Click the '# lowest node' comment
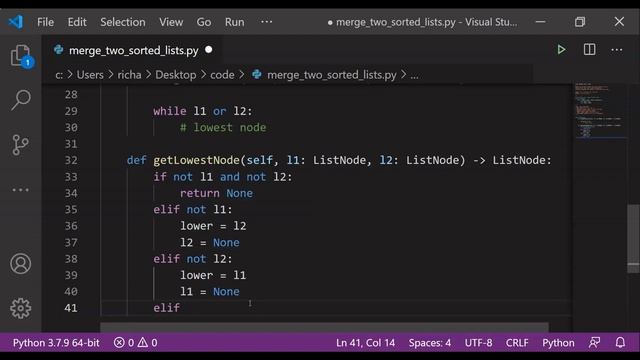This screenshot has height=360, width=640. click(x=223, y=127)
